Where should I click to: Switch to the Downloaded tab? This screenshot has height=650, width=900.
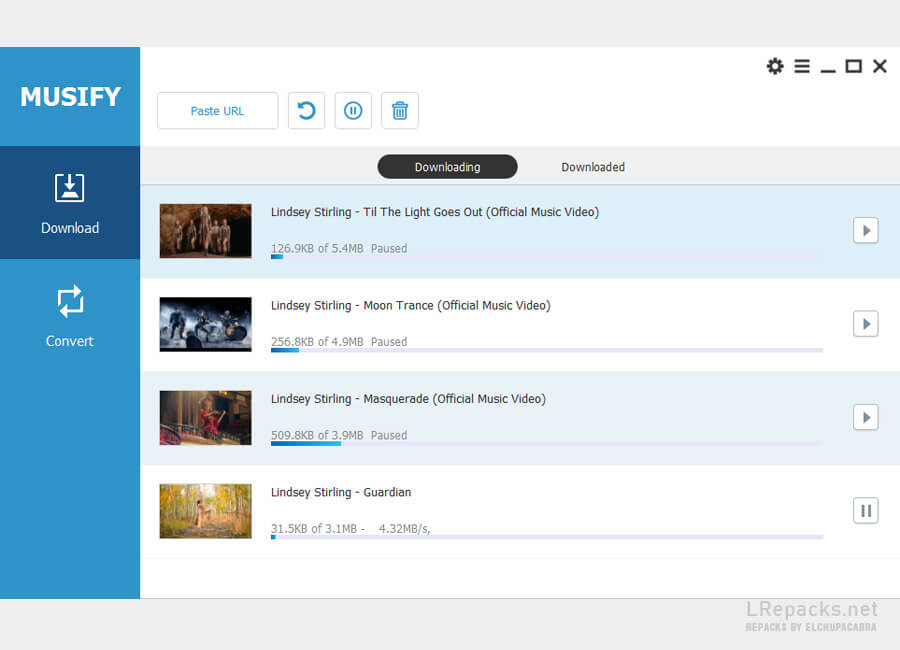point(593,167)
